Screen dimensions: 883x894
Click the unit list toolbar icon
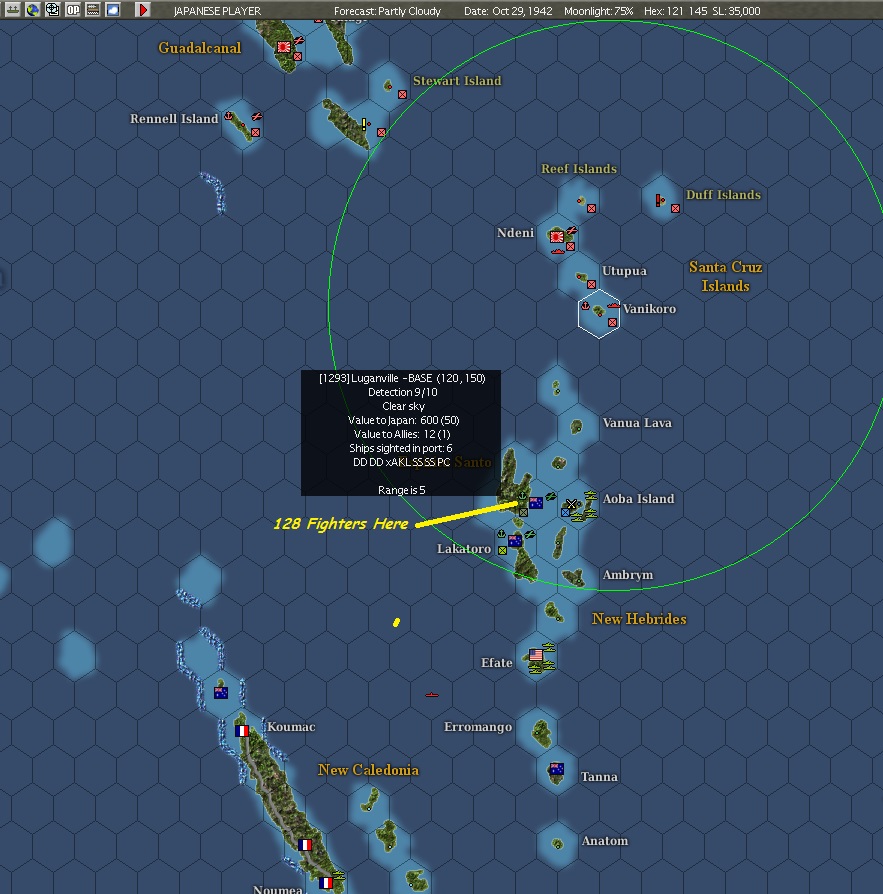pyautogui.click(x=92, y=9)
